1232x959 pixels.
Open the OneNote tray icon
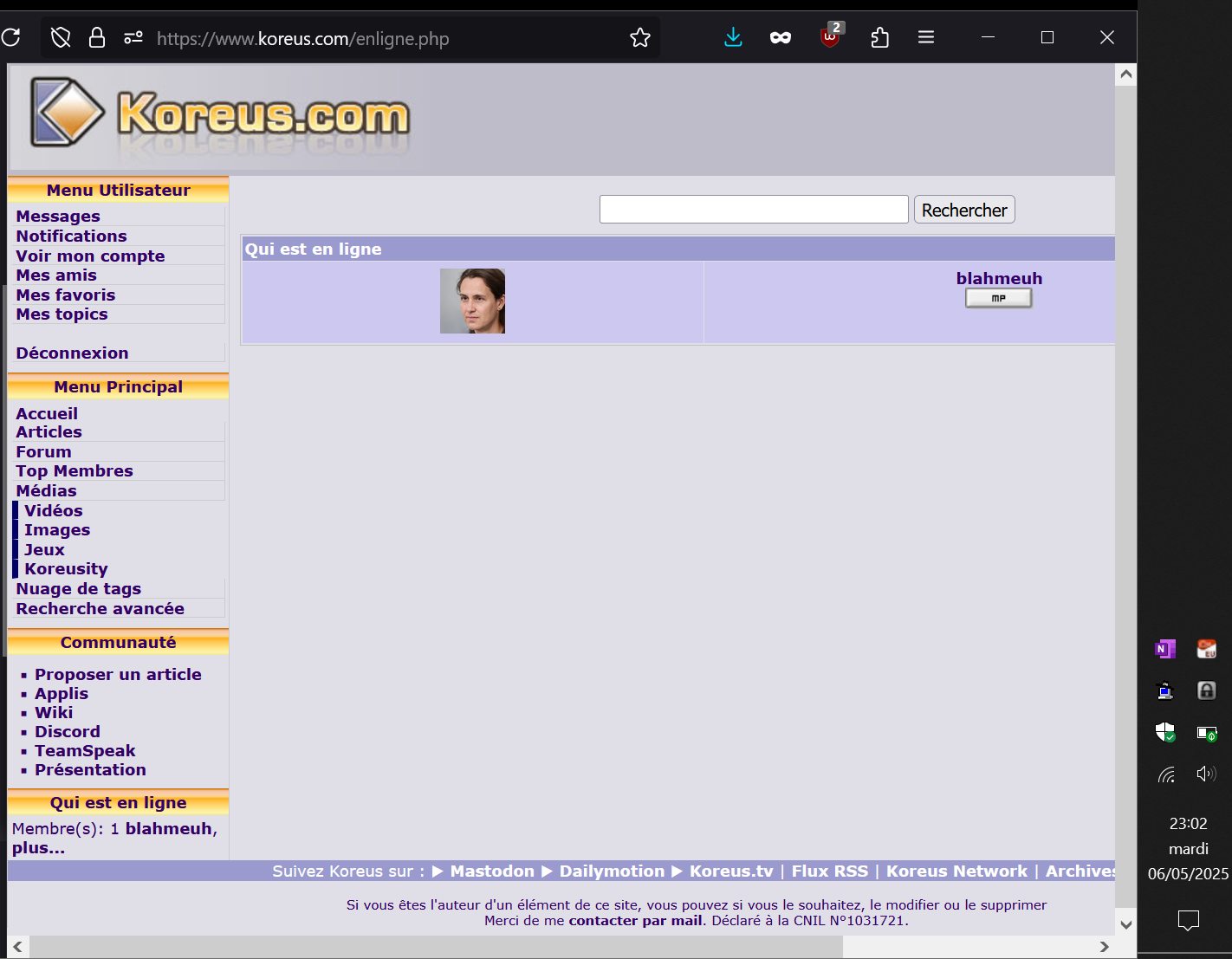[1165, 649]
